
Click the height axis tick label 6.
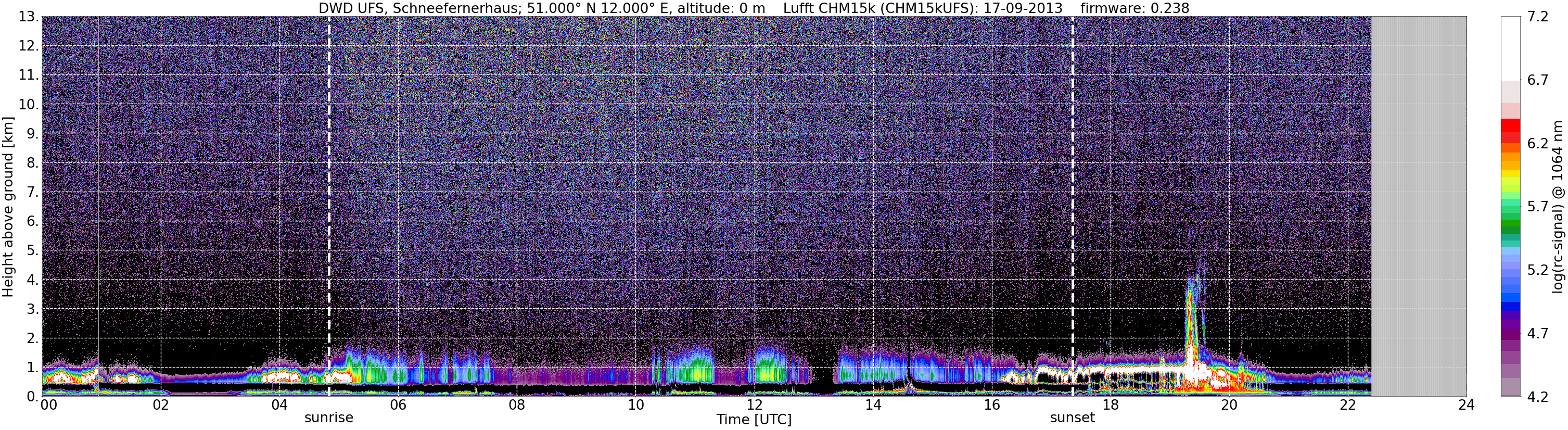pos(32,222)
